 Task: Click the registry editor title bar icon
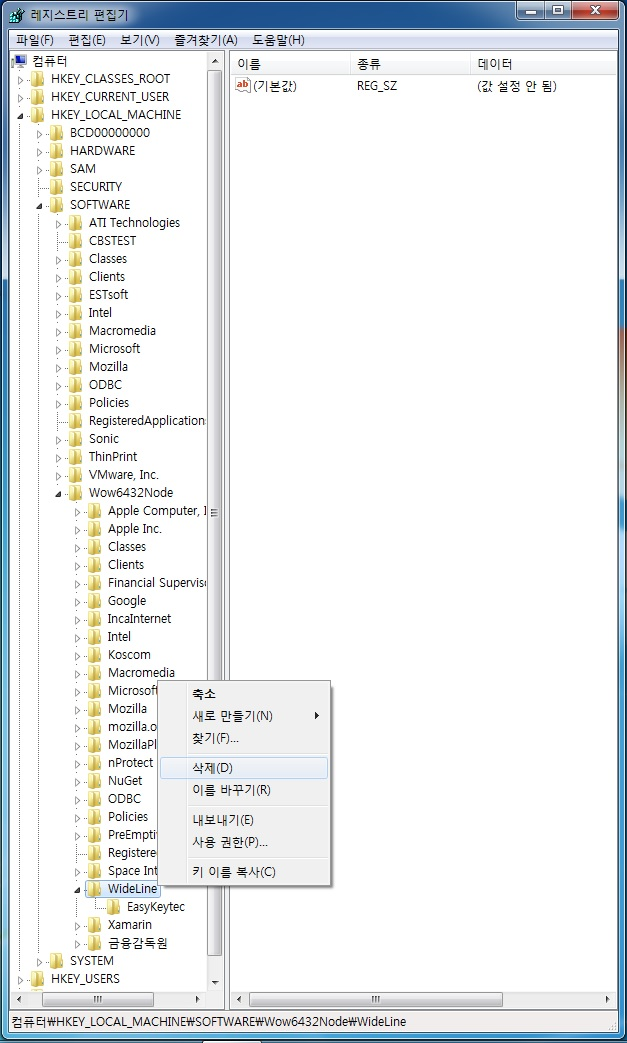tap(16, 15)
